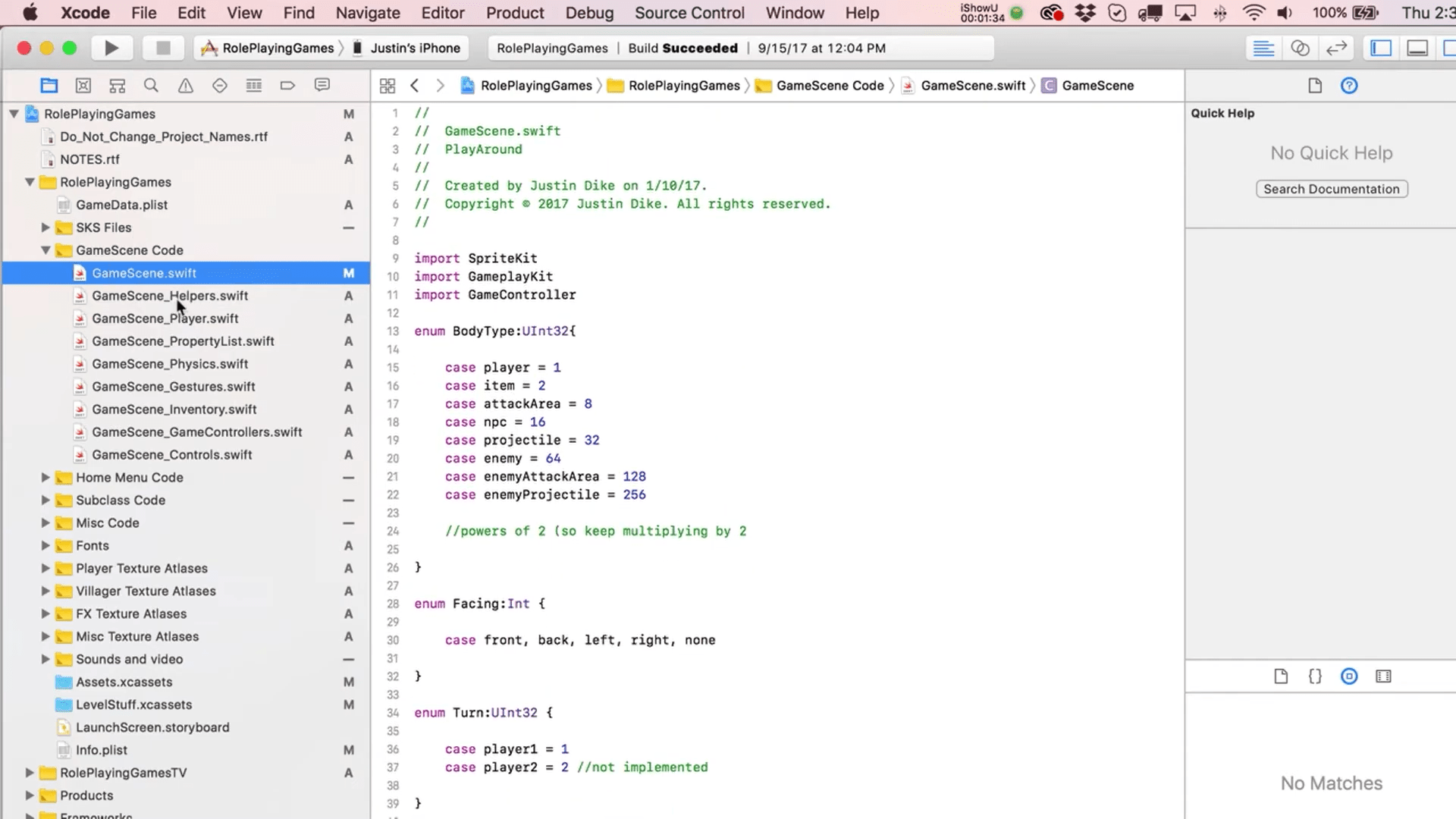Open the Find navigator
This screenshot has width=1456, height=819.
click(x=151, y=85)
